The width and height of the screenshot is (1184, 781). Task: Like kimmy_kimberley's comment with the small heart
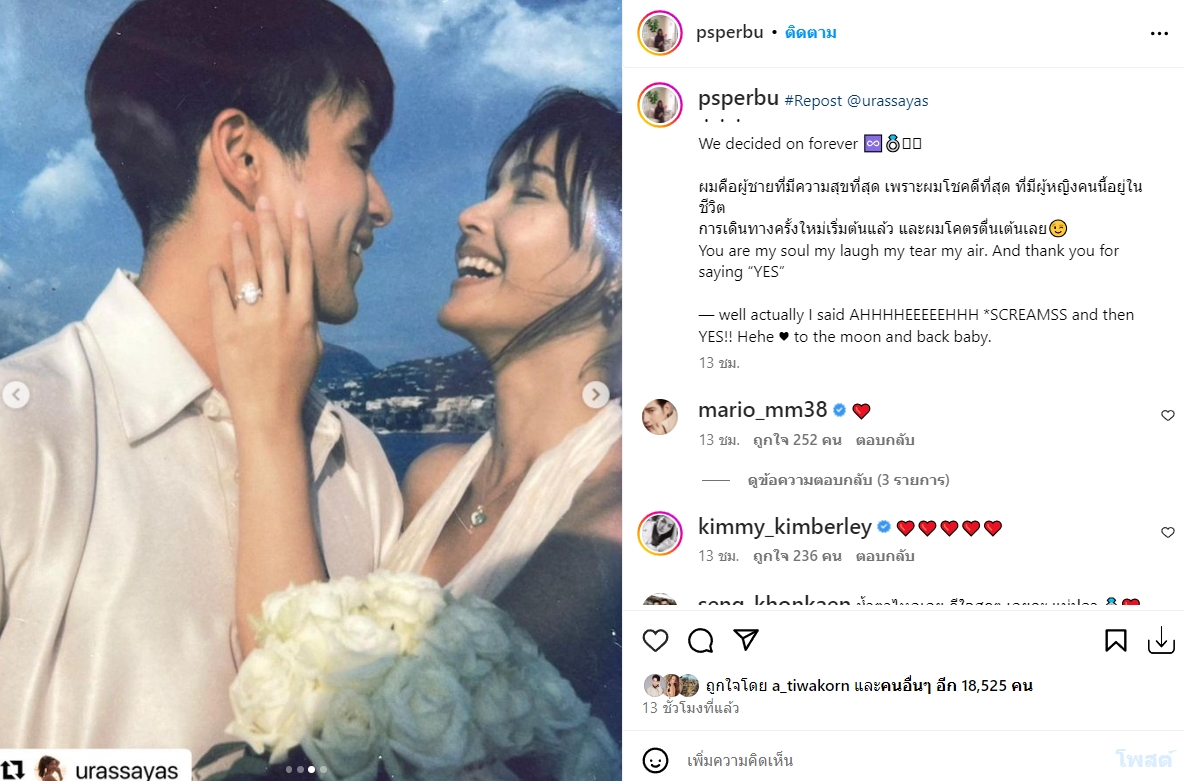tap(1167, 532)
